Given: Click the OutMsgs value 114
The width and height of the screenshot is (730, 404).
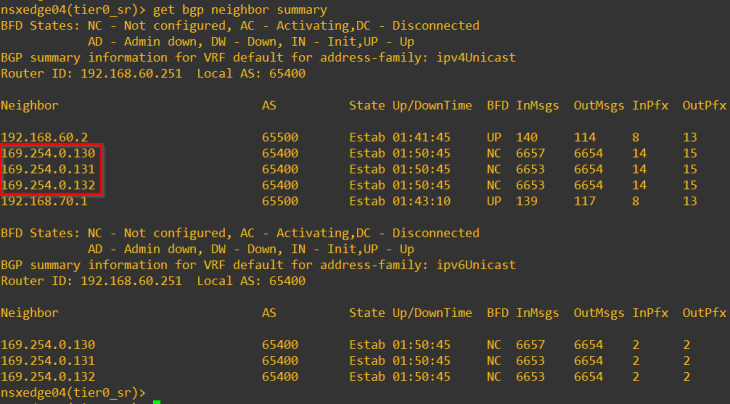Looking at the screenshot, I should (585, 137).
